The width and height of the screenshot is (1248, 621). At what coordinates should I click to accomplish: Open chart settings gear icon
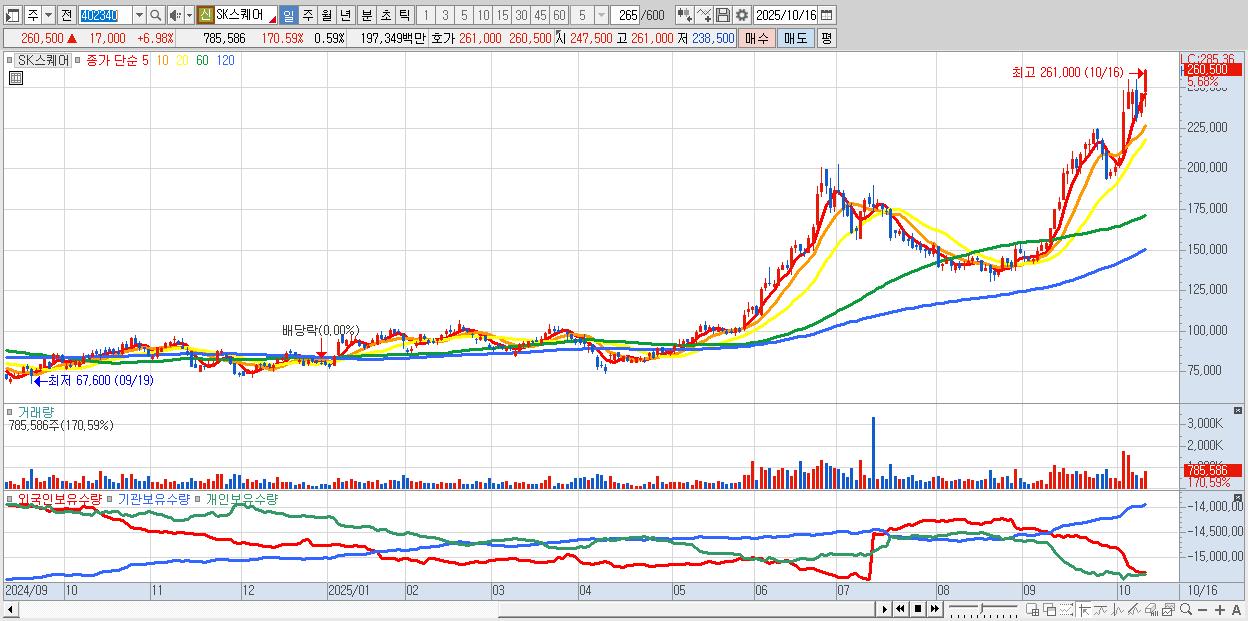coord(742,15)
